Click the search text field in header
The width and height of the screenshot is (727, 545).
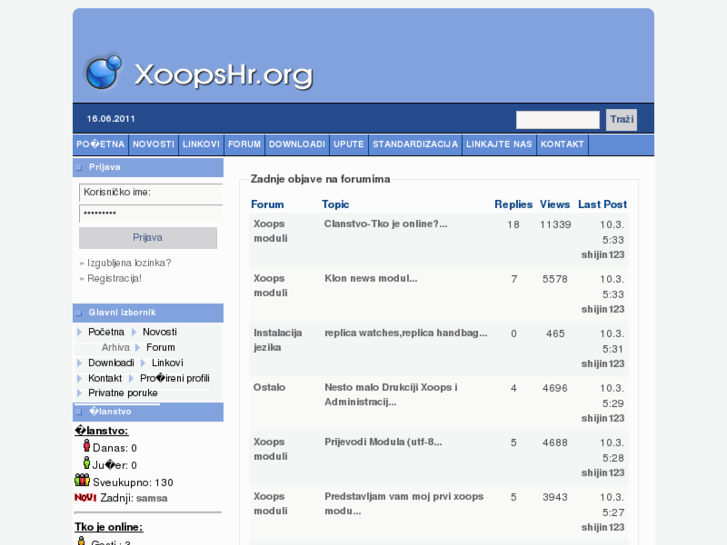coord(558,120)
